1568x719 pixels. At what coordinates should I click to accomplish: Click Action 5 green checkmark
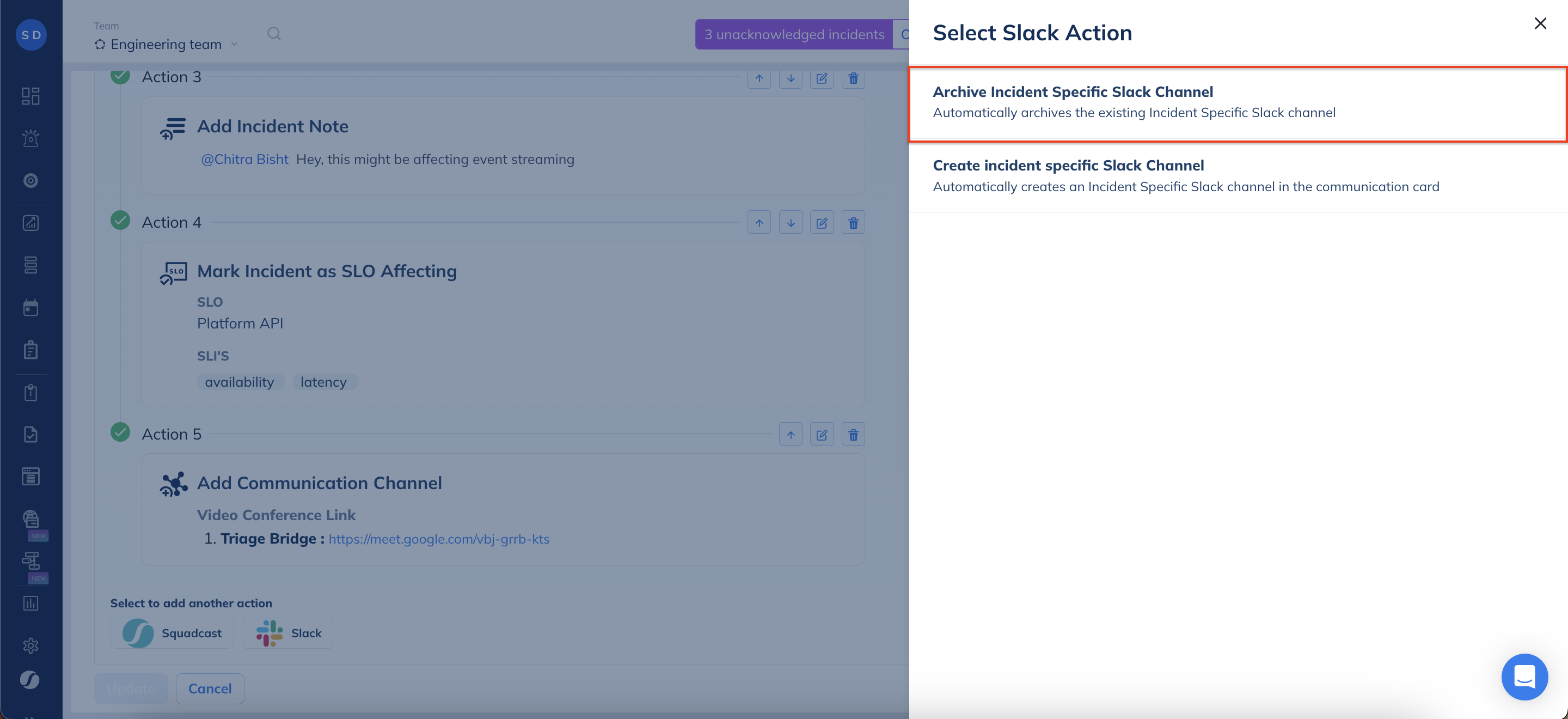[120, 432]
